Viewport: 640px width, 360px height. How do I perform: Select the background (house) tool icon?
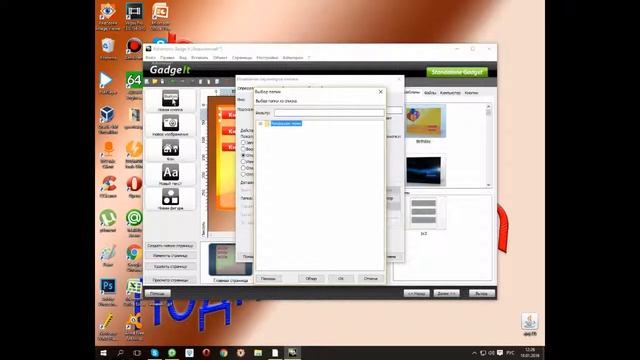coord(170,149)
